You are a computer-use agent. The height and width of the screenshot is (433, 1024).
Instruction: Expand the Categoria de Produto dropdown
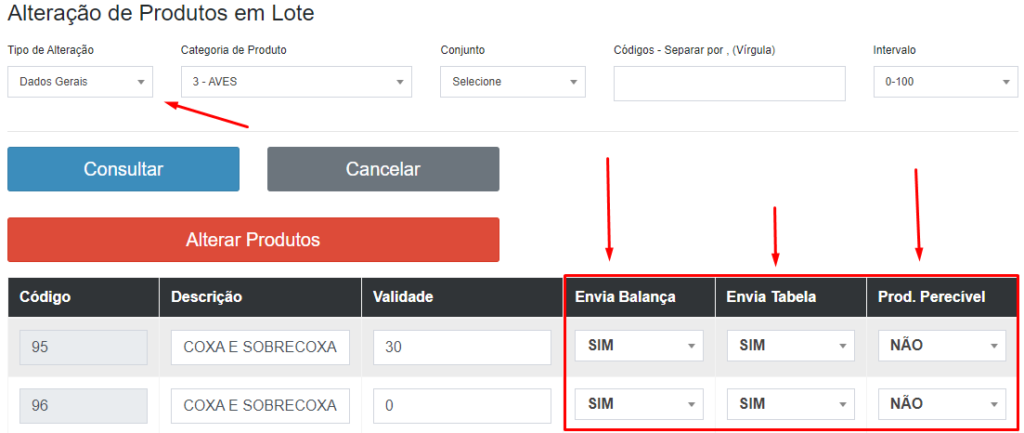pyautogui.click(x=295, y=82)
